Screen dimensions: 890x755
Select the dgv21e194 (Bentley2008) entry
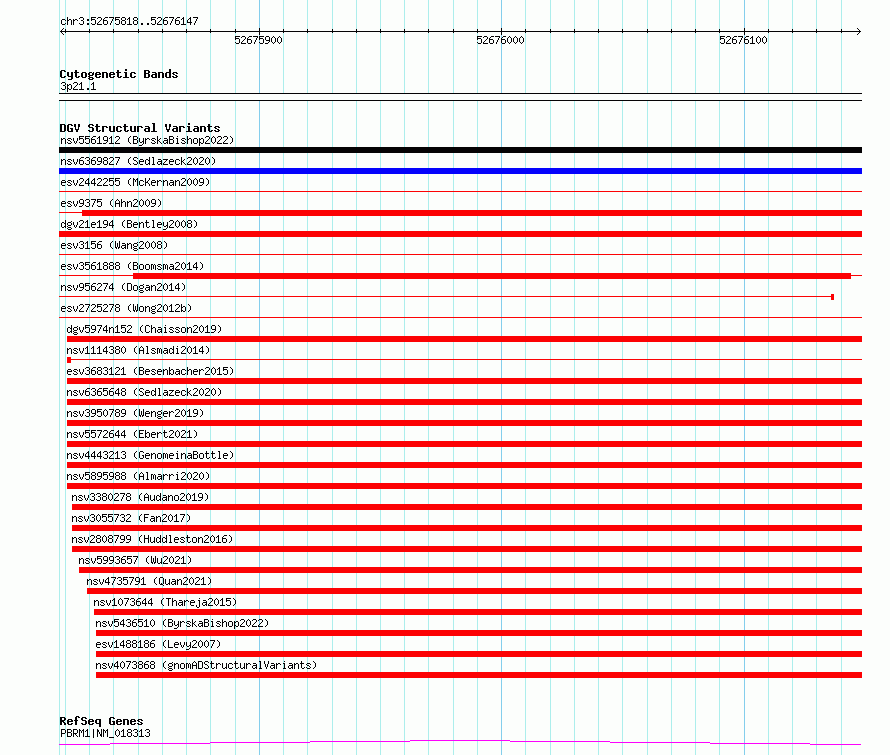pyautogui.click(x=129, y=224)
